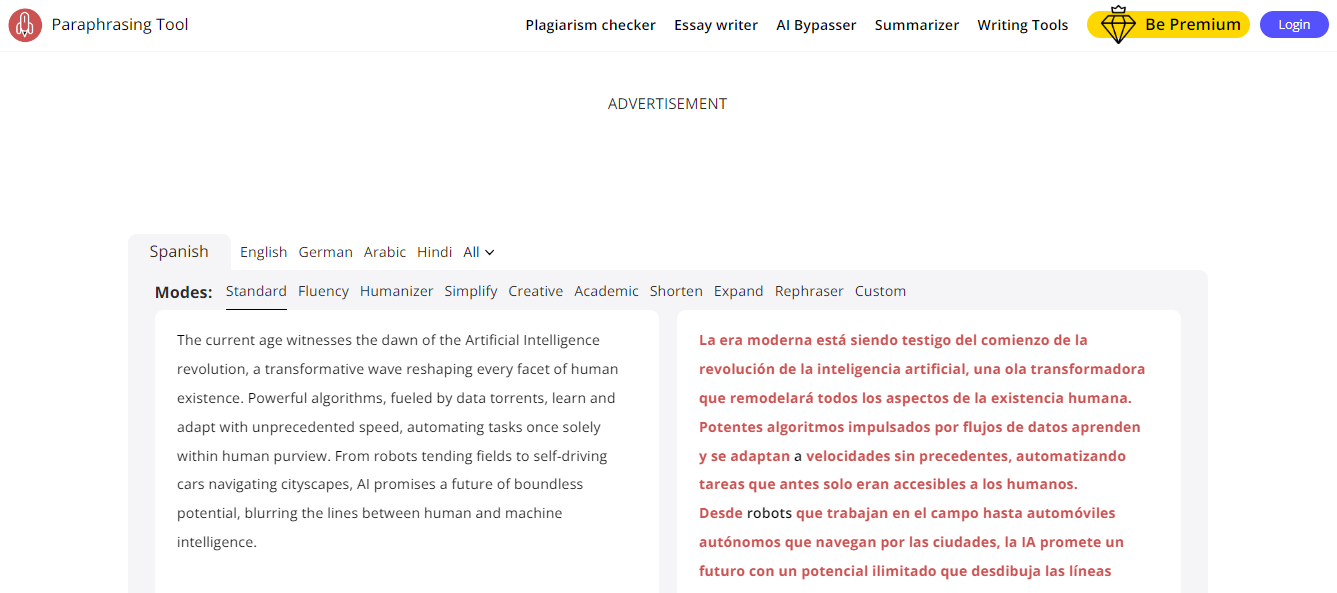Enable the Humanizer mode
This screenshot has height=593, width=1337.
click(396, 291)
